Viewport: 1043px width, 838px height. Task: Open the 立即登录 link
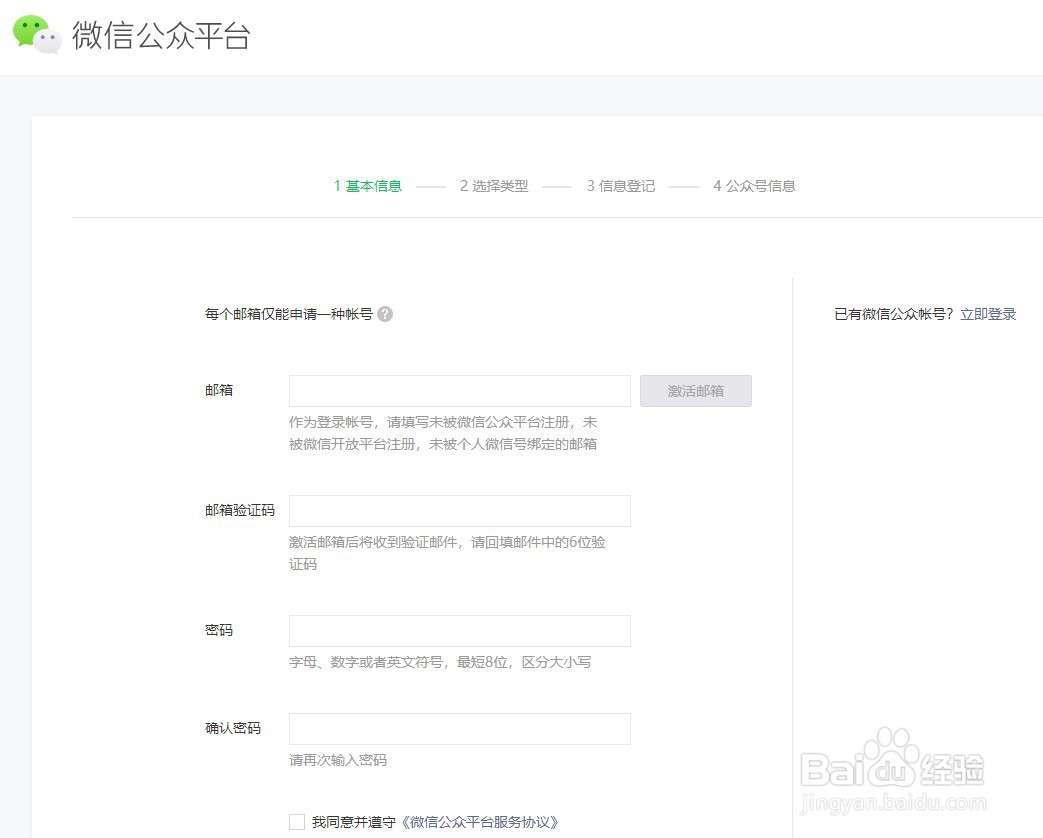988,314
